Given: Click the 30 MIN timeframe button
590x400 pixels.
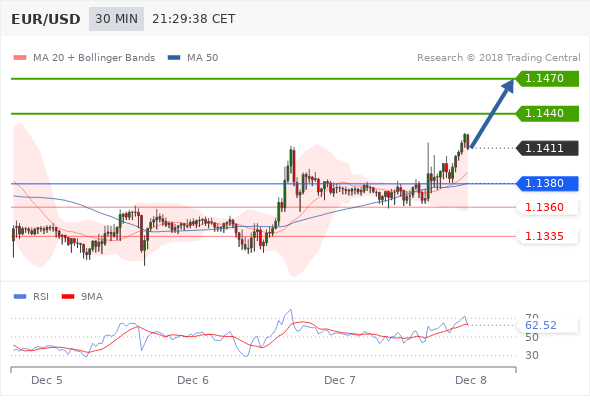Looking at the screenshot, I should pyautogui.click(x=116, y=19).
